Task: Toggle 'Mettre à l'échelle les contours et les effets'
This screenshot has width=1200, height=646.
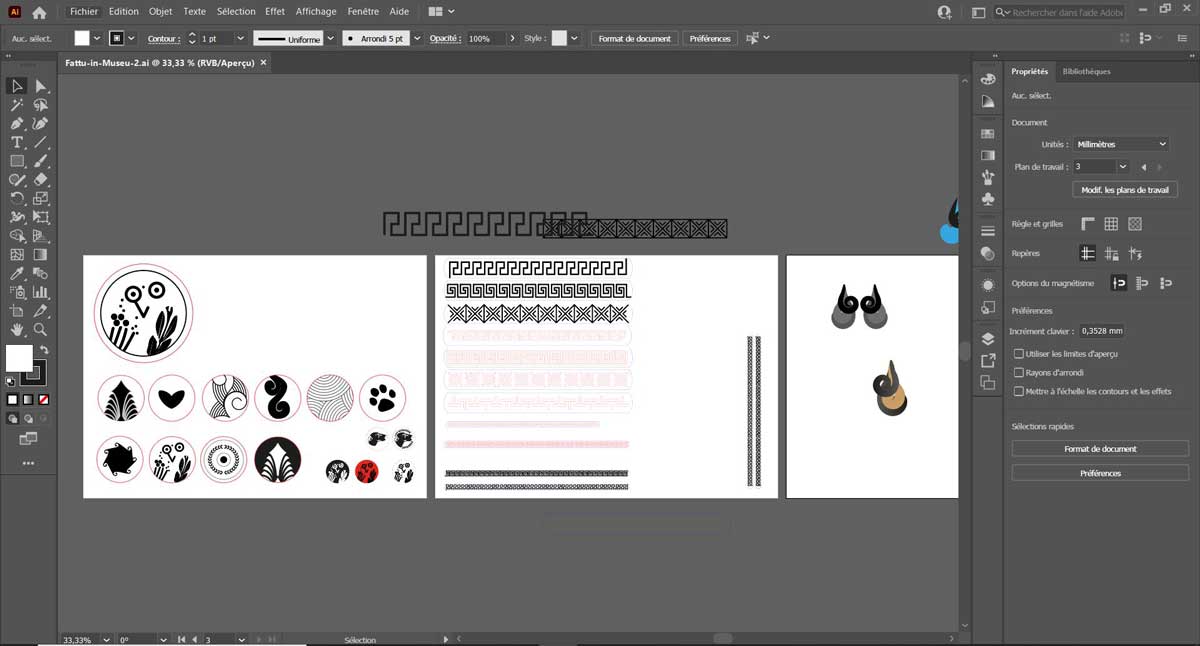Action: click(x=1018, y=392)
